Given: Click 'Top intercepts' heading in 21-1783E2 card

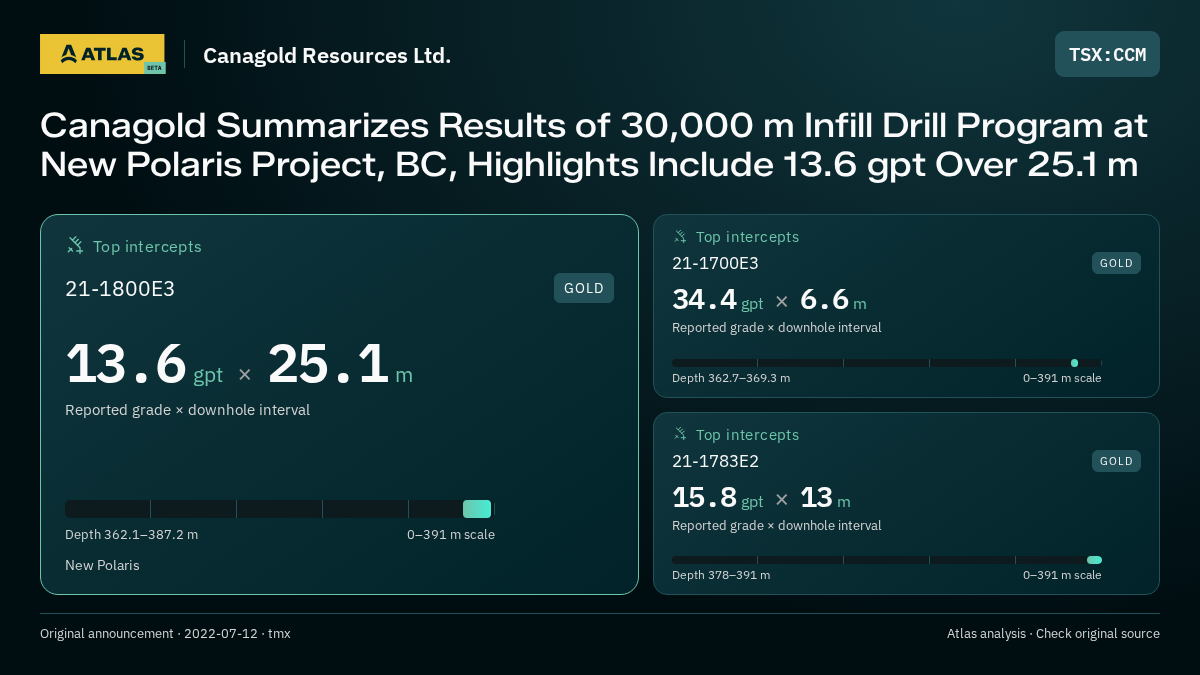Looking at the screenshot, I should click(x=747, y=435).
